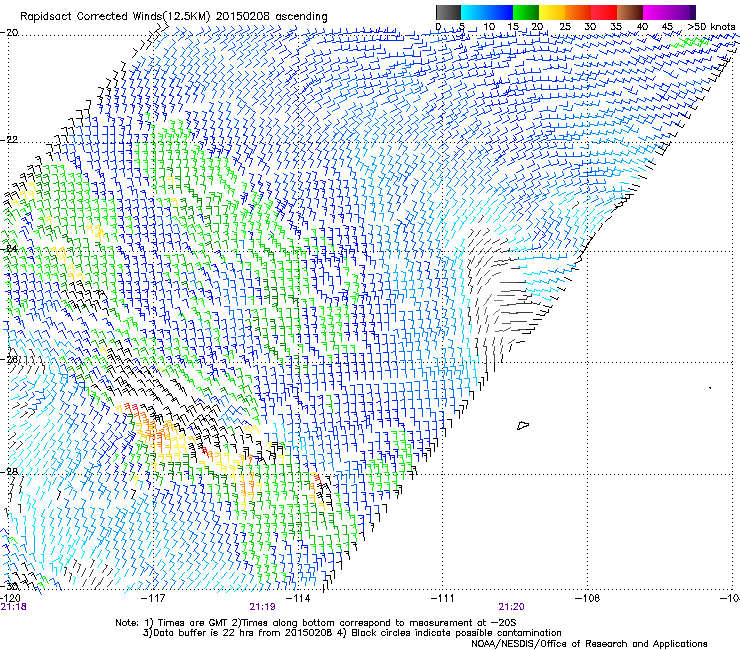Click the 'Times are GMT' note line

tap(316, 623)
